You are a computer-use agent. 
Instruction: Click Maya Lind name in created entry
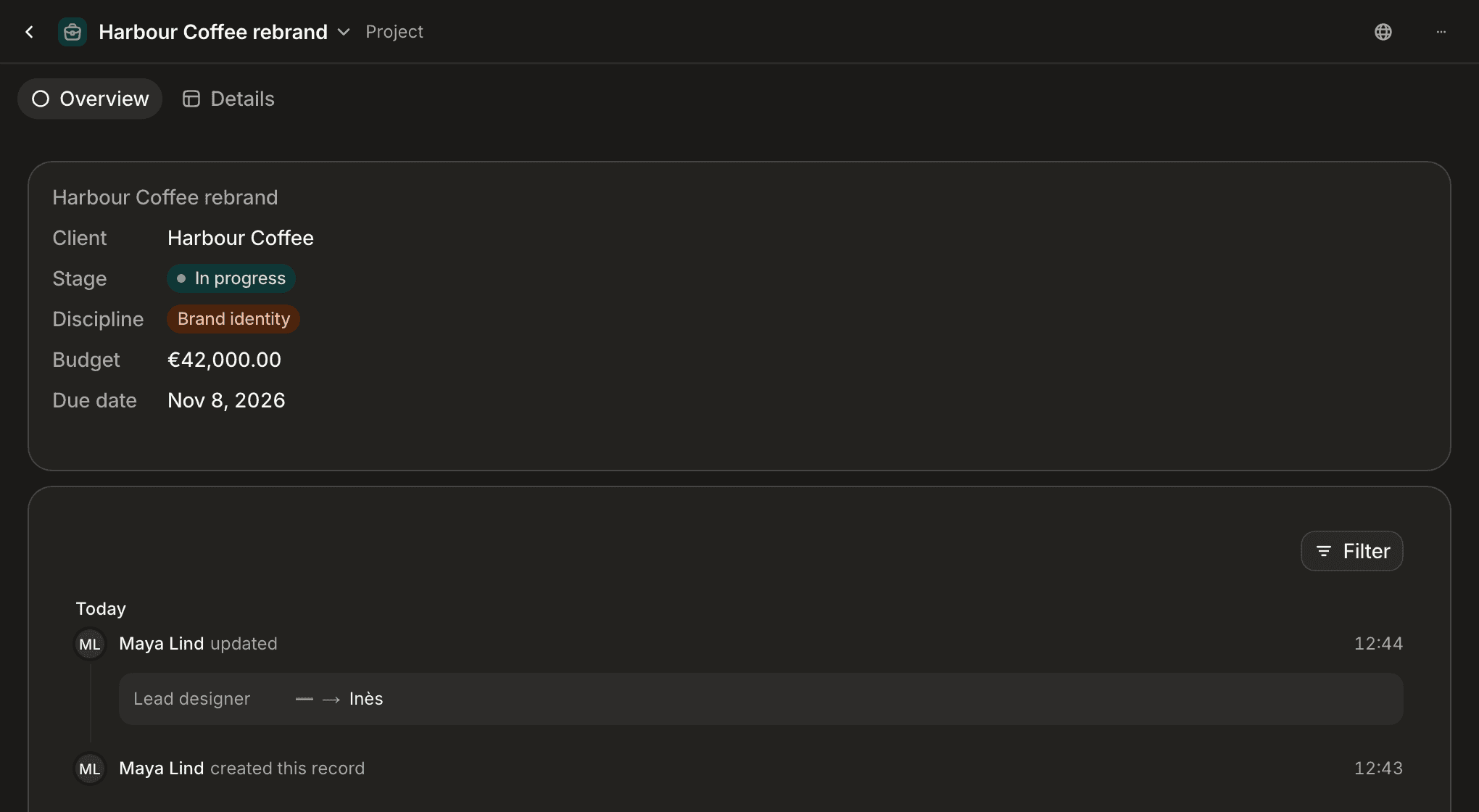point(161,768)
